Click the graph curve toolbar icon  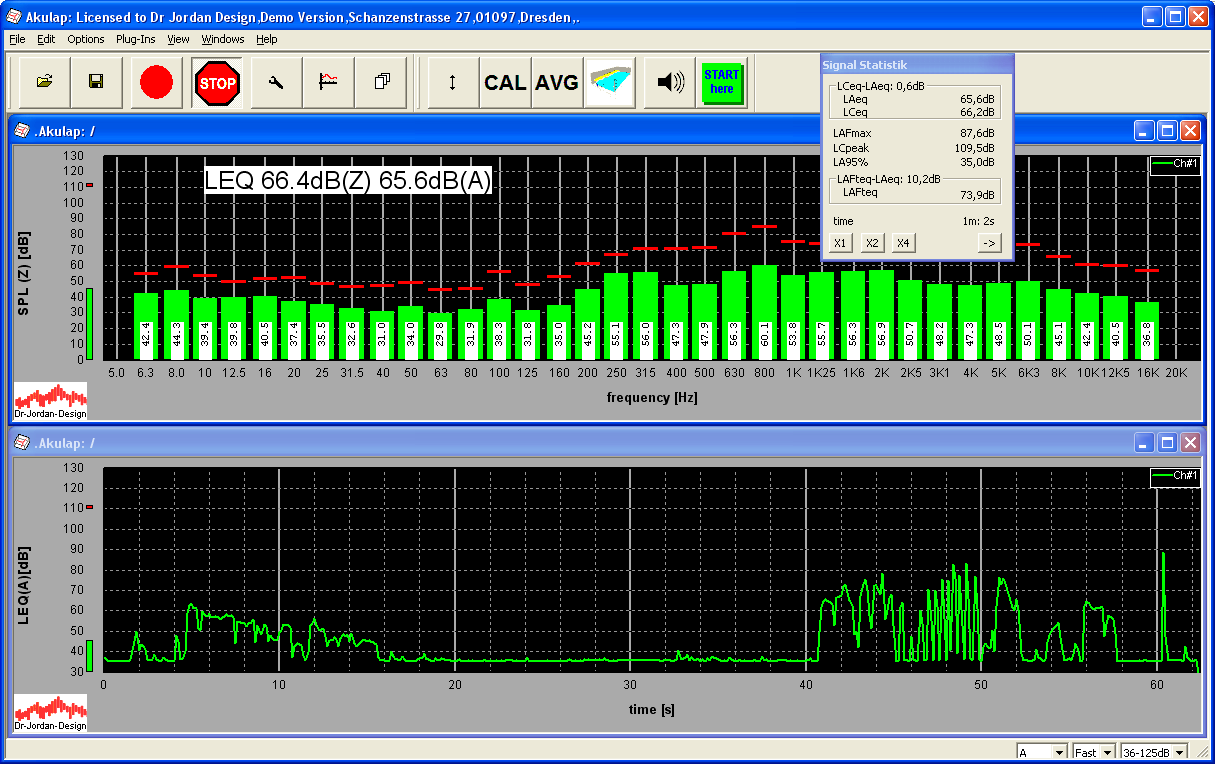[328, 82]
